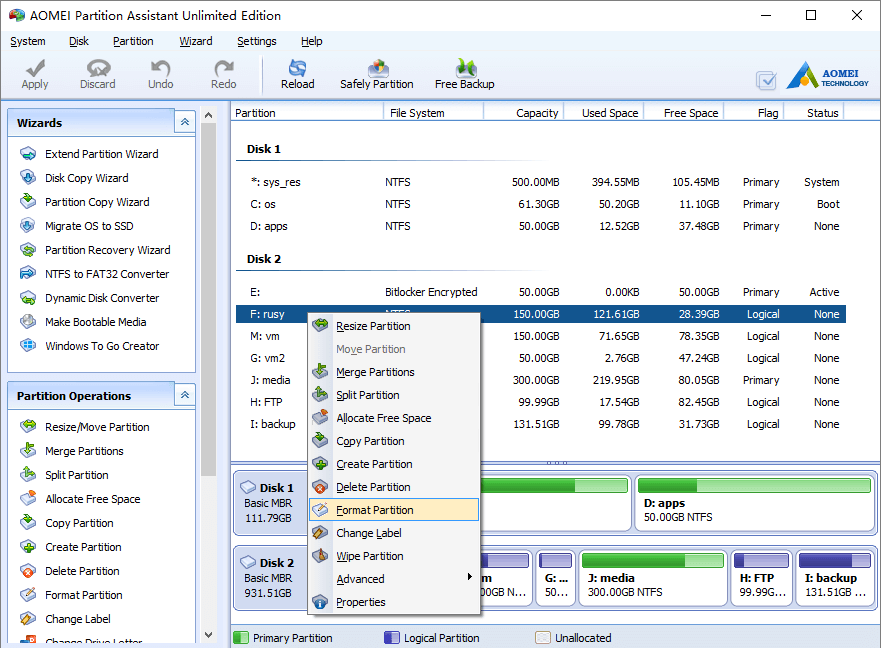Open Make Bootable Media wizard
Screen dimensions: 881x648
pos(83,322)
